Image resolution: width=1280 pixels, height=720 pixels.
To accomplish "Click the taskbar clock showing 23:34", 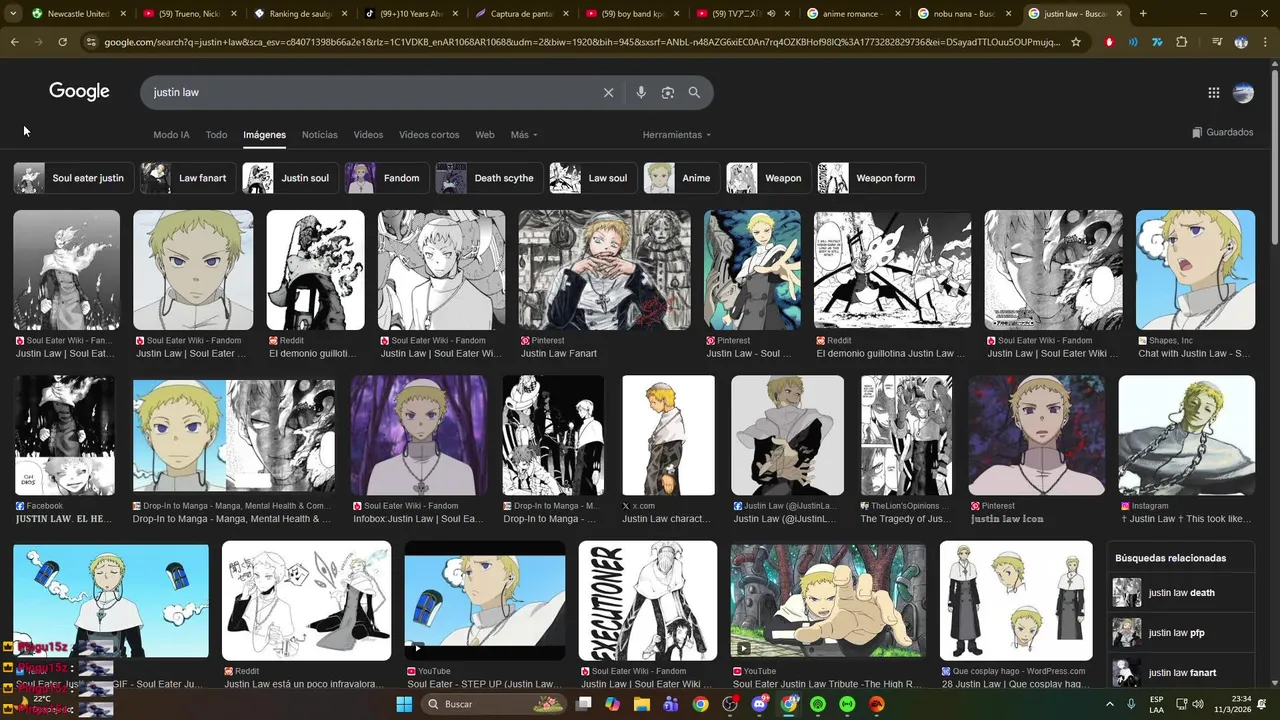I will (x=1239, y=698).
